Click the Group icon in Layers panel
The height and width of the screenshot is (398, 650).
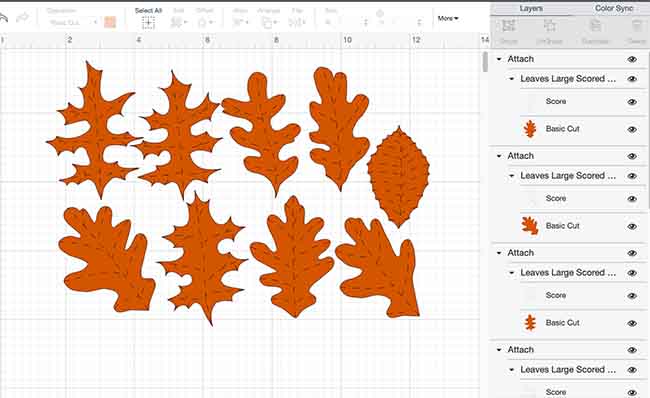tap(508, 26)
